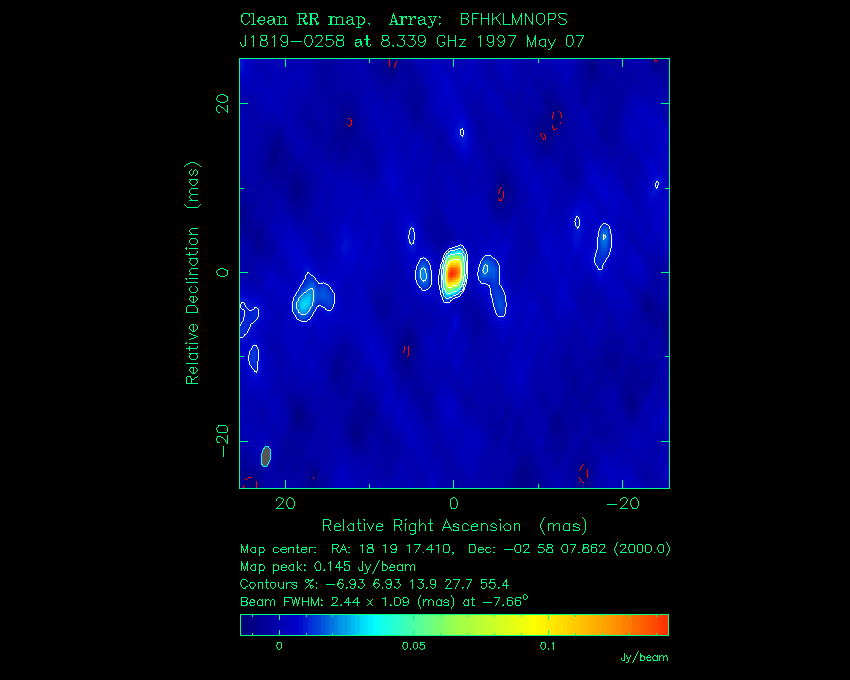The image size is (850, 680).
Task: Click the gray beam ellipse in lower-left corner
Action: point(266,456)
